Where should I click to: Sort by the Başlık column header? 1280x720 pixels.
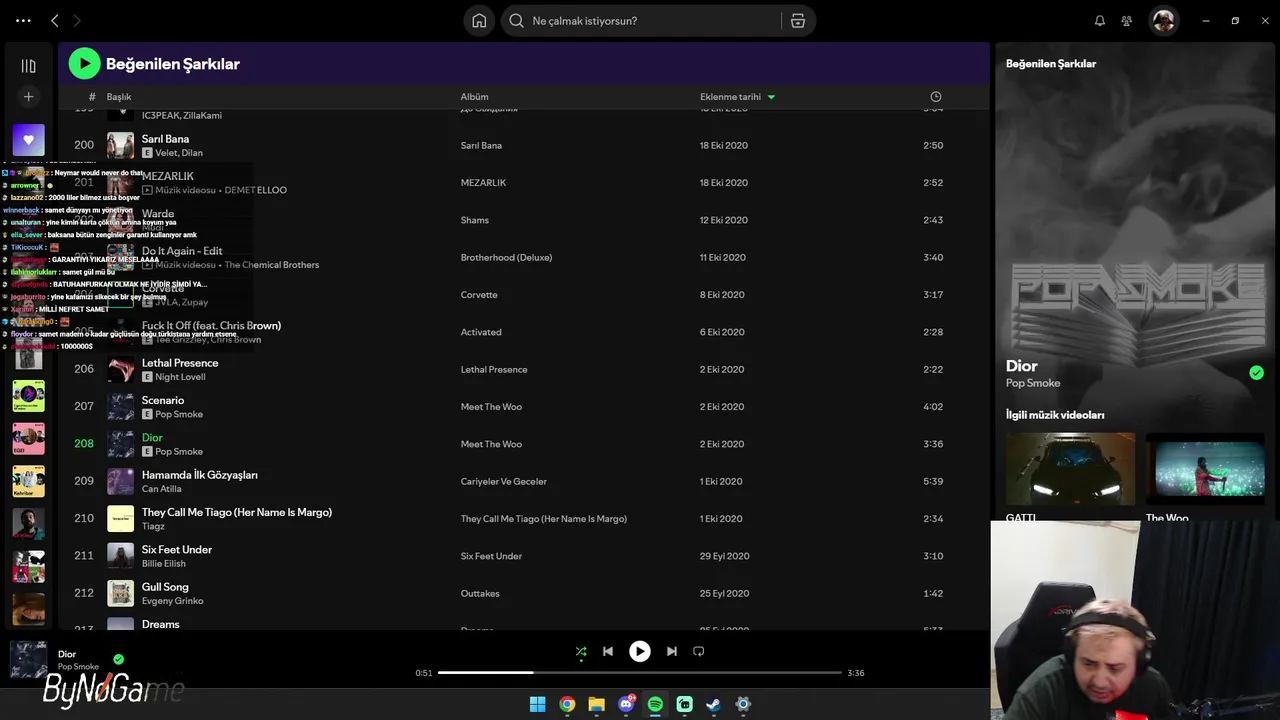click(119, 97)
